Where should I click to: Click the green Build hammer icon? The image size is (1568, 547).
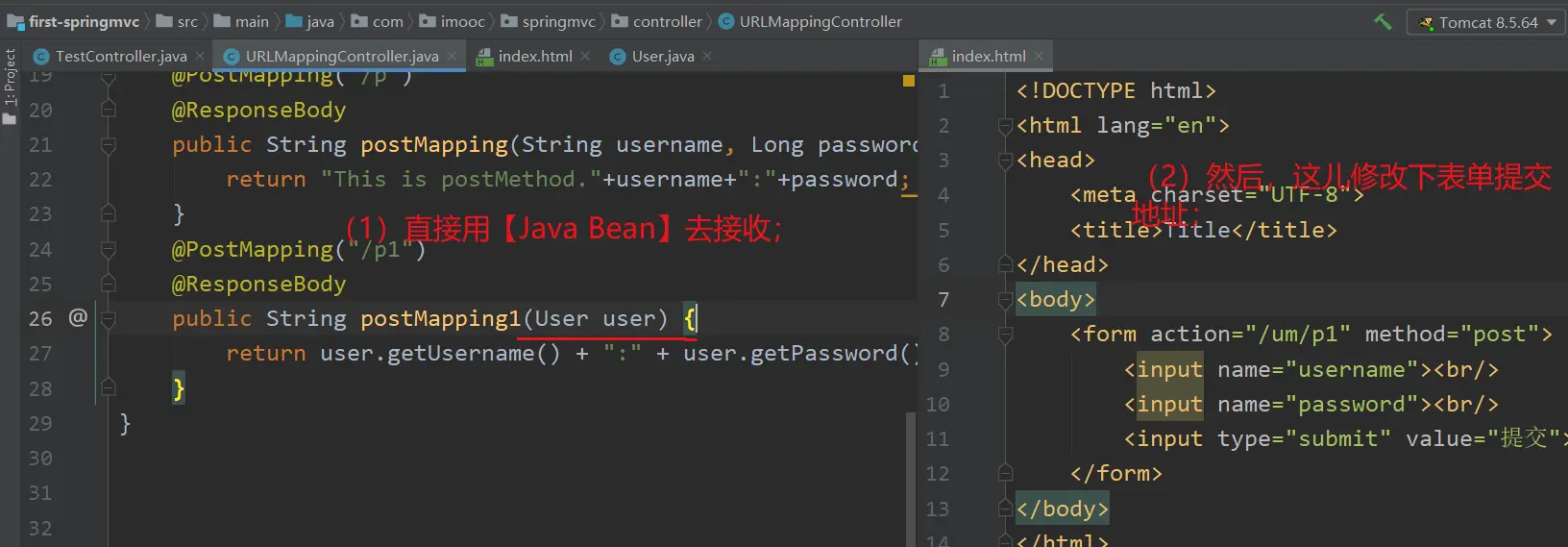point(1383,21)
